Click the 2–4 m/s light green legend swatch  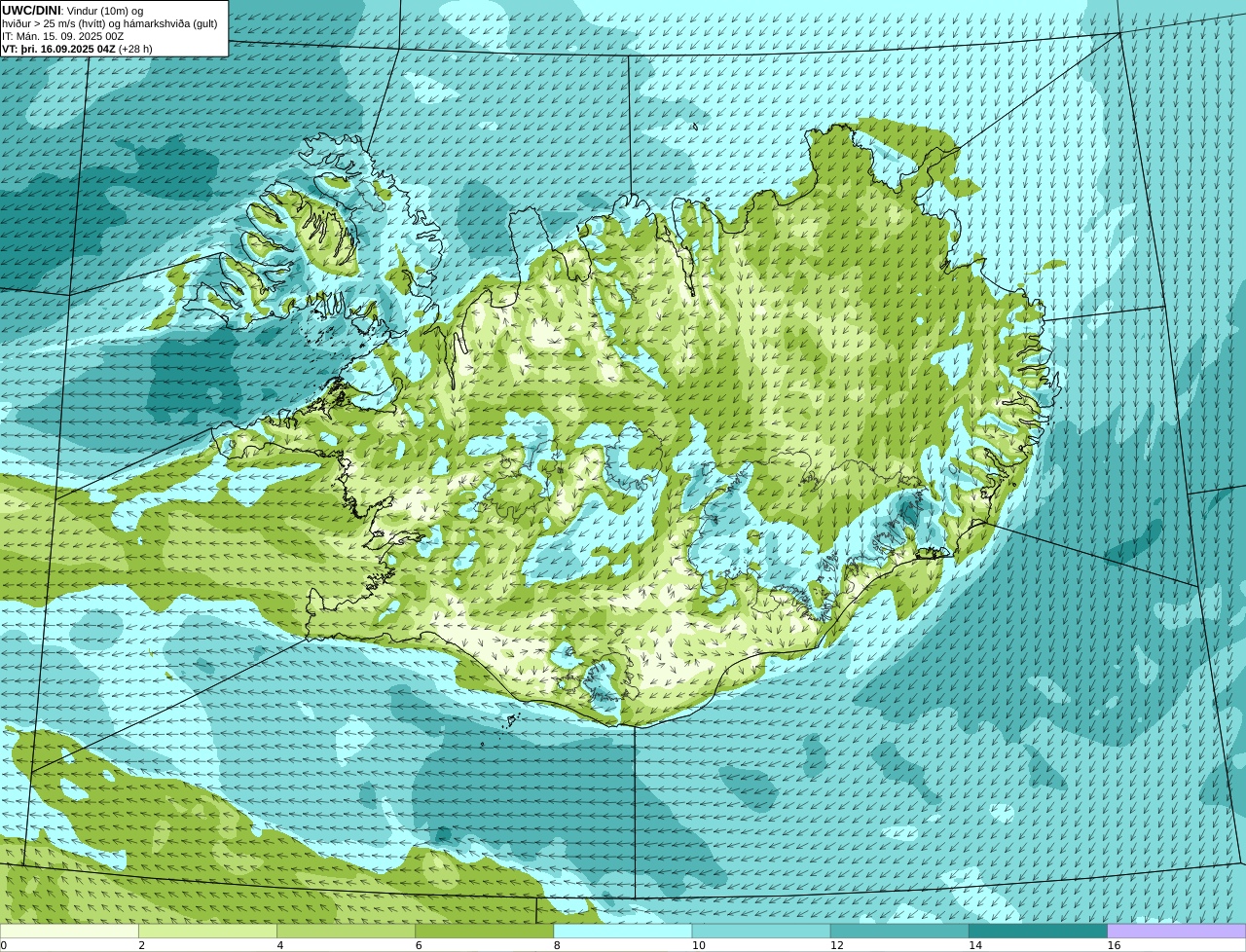207,931
